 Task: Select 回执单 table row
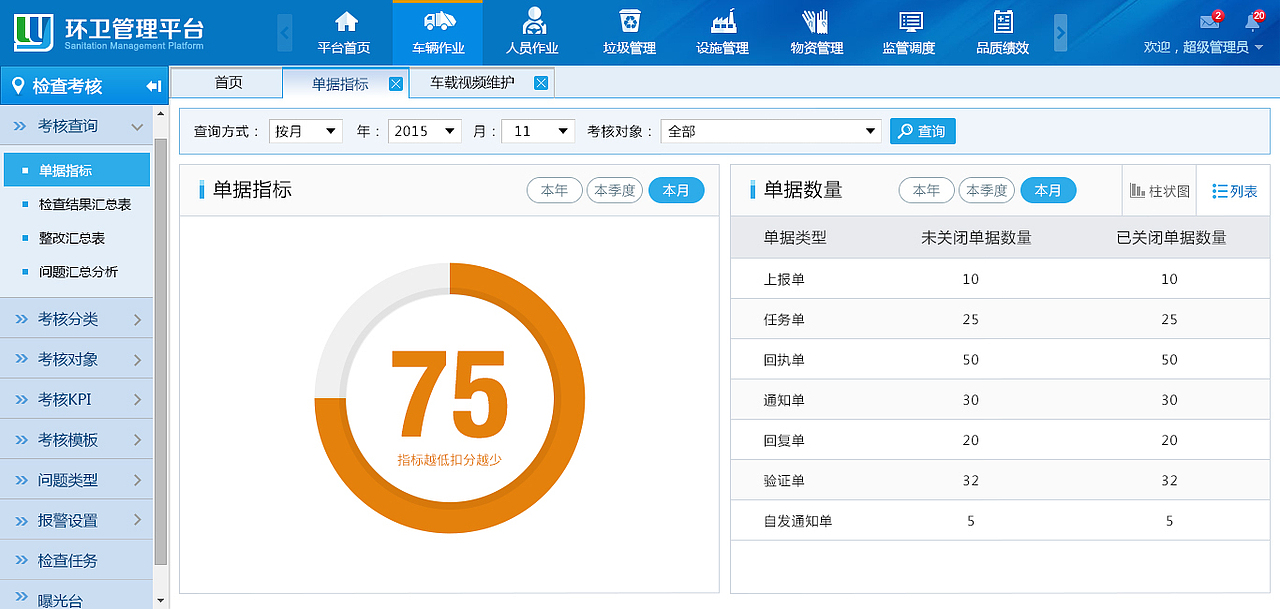click(1000, 359)
